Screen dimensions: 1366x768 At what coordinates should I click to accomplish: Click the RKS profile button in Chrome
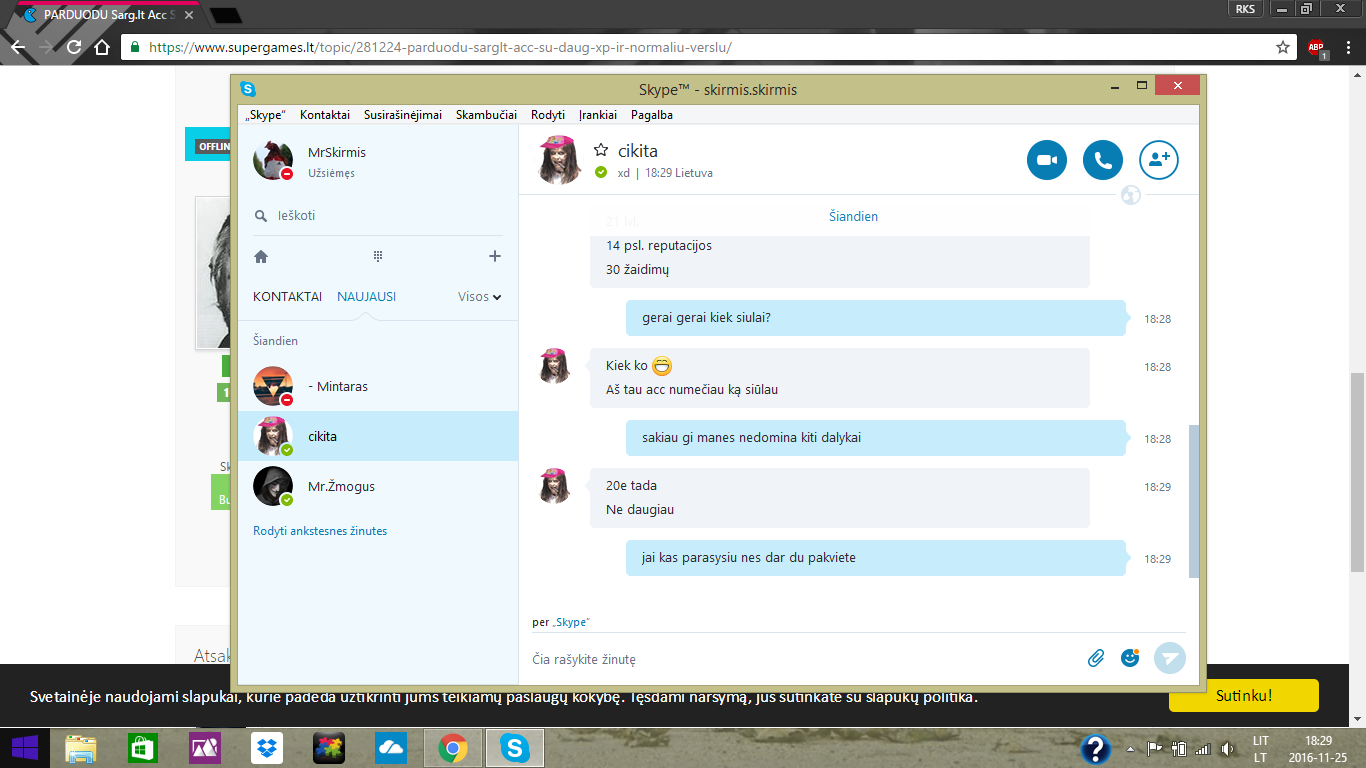point(1245,8)
